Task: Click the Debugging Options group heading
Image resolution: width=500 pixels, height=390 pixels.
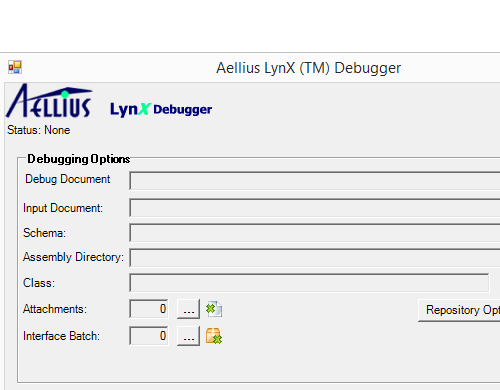Action: click(79, 159)
